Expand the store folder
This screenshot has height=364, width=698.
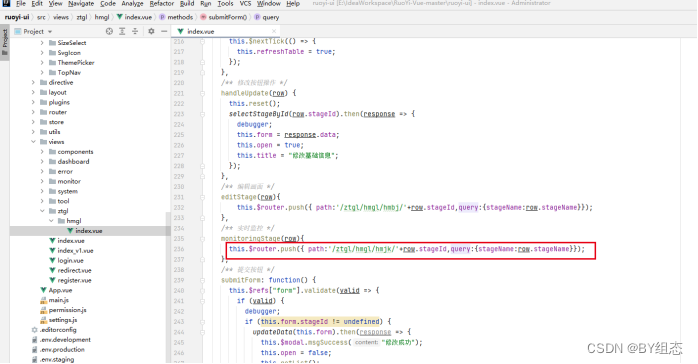point(33,121)
